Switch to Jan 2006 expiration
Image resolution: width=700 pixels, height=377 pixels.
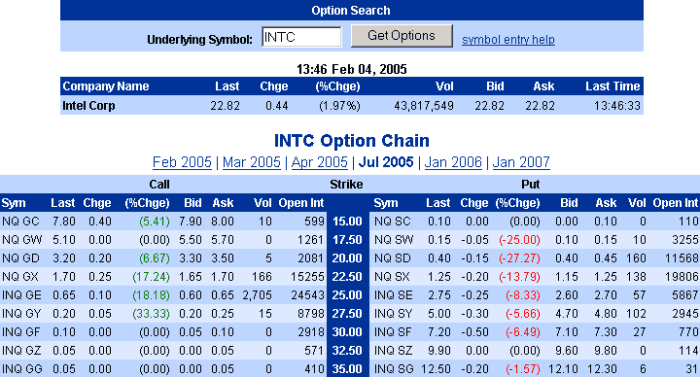click(x=453, y=162)
